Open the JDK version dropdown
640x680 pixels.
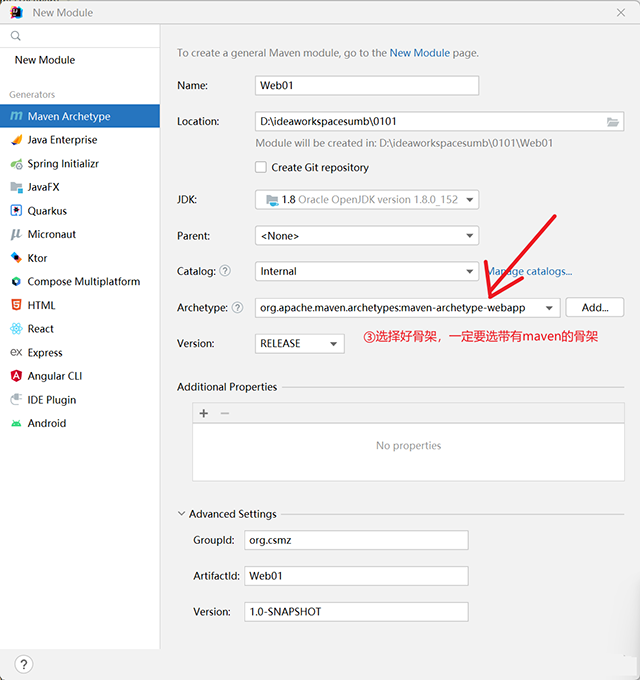point(367,199)
